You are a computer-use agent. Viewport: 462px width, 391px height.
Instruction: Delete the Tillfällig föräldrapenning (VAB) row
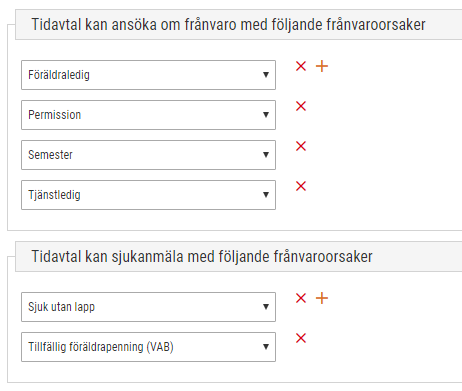[x=301, y=338]
